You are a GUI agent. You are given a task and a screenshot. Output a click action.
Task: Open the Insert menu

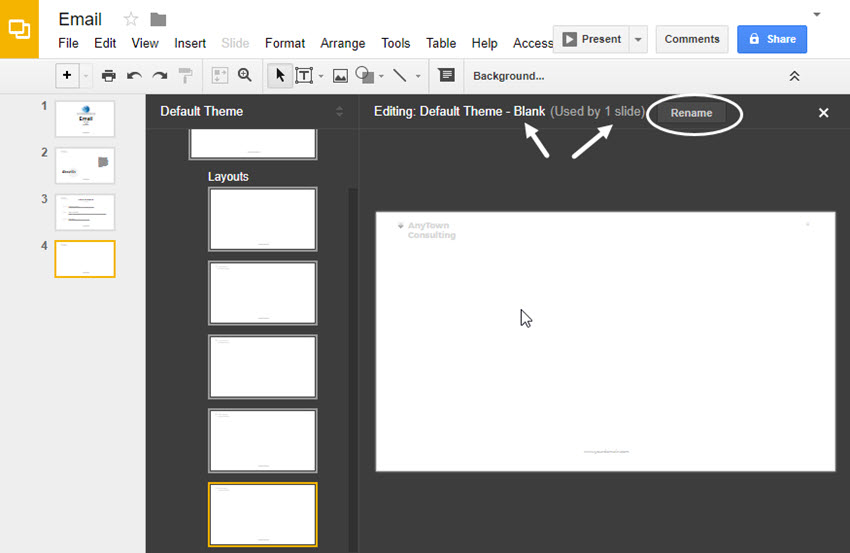pos(190,43)
